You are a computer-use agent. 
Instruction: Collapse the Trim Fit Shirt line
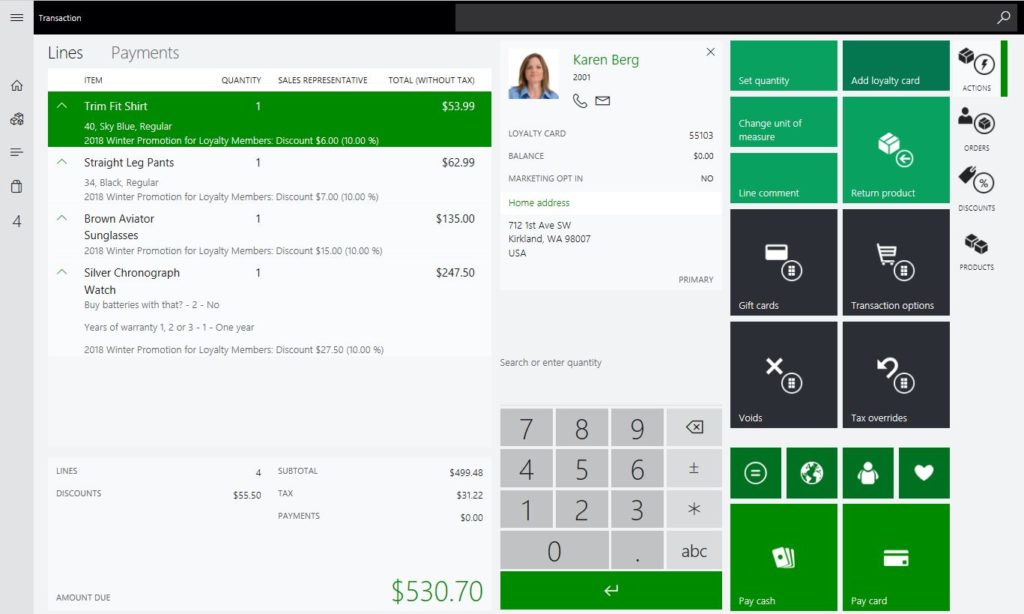(x=63, y=106)
